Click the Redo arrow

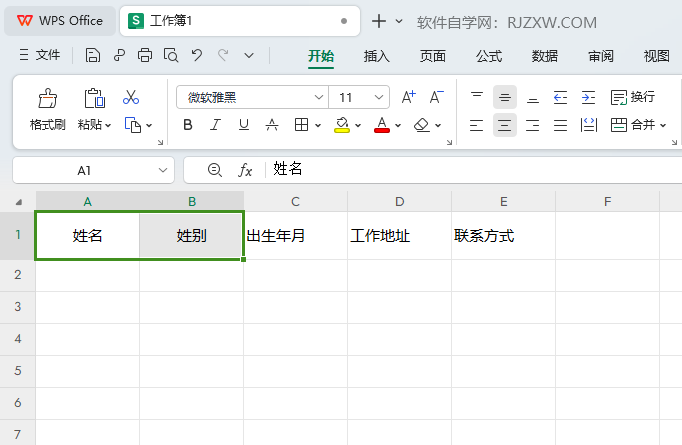coord(223,56)
